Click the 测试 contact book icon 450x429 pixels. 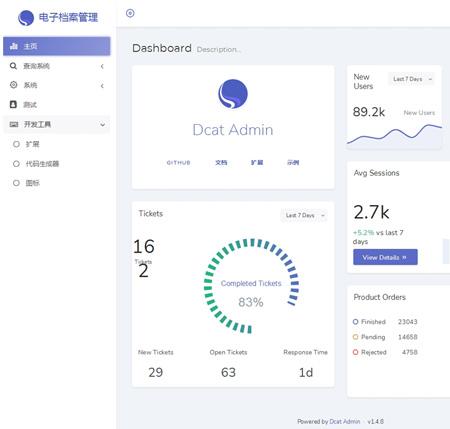point(13,104)
